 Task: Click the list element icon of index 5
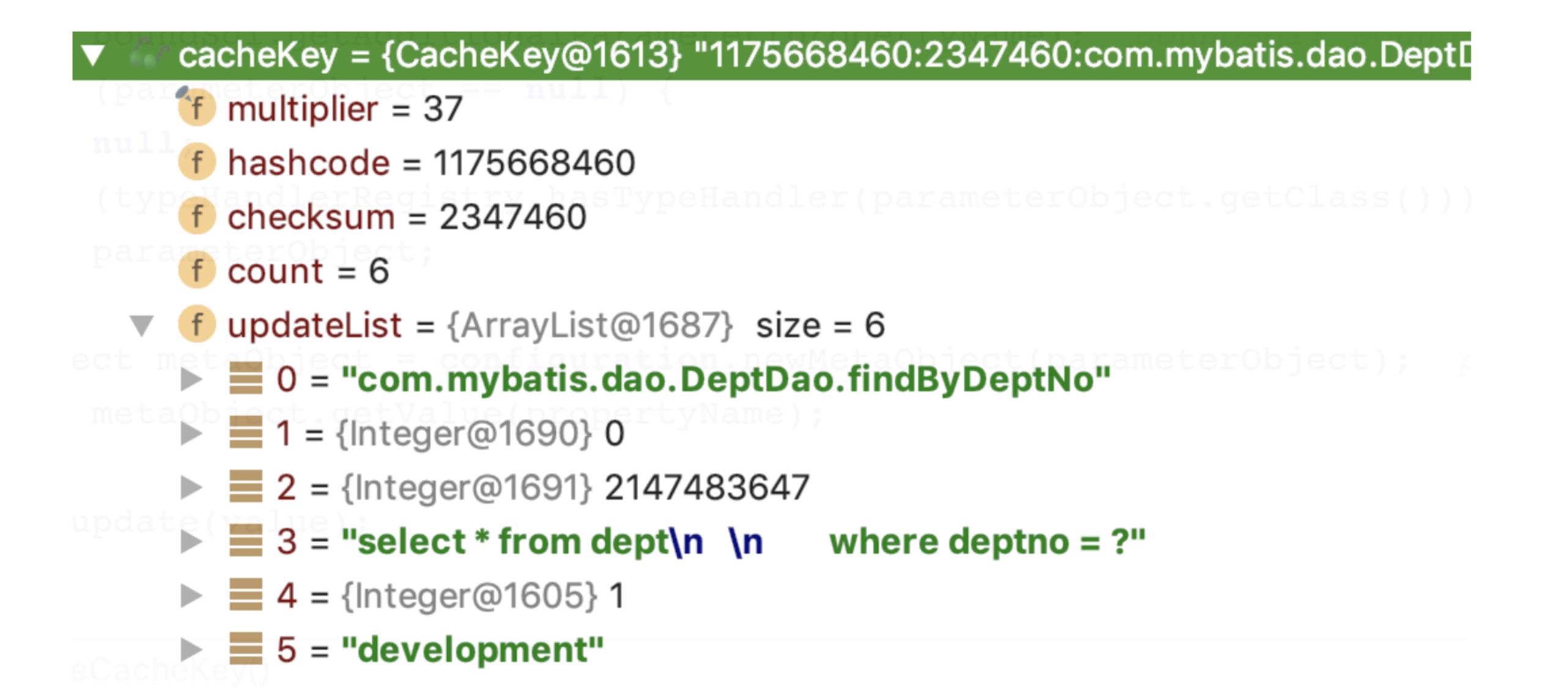(246, 649)
